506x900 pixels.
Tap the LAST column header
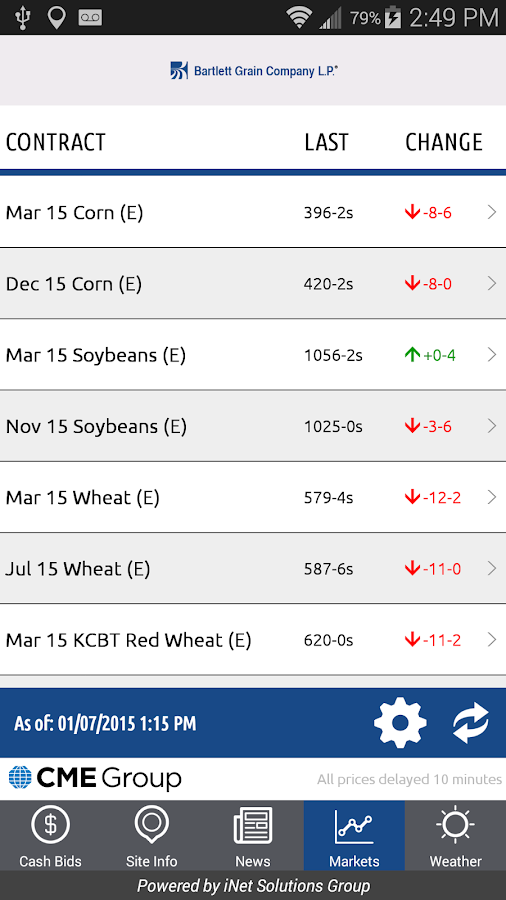tap(326, 142)
